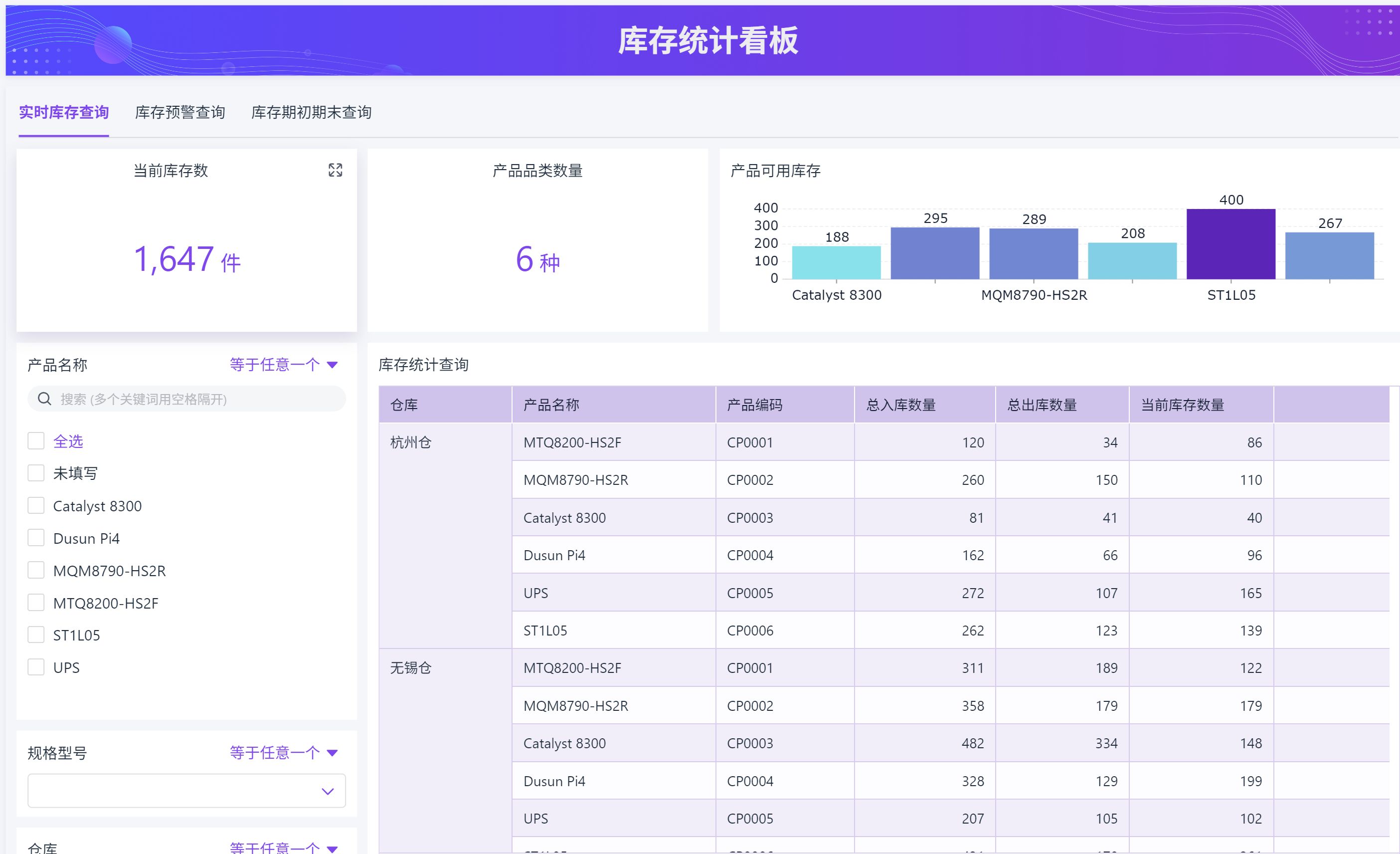Enable the MQM8790-HS2R checkbox
Screen dimensions: 1400x854
36,570
